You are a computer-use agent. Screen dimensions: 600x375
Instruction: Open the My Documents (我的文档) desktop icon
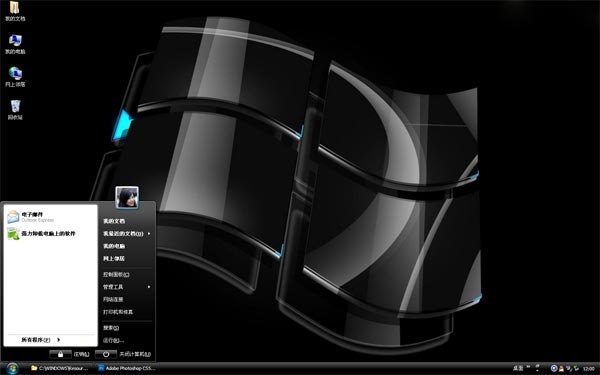[x=15, y=11]
